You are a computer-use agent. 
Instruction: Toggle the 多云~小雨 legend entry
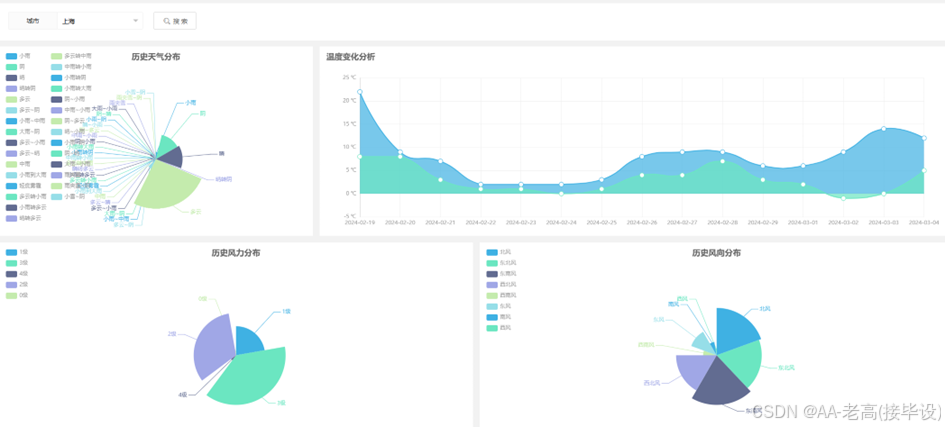click(25, 142)
